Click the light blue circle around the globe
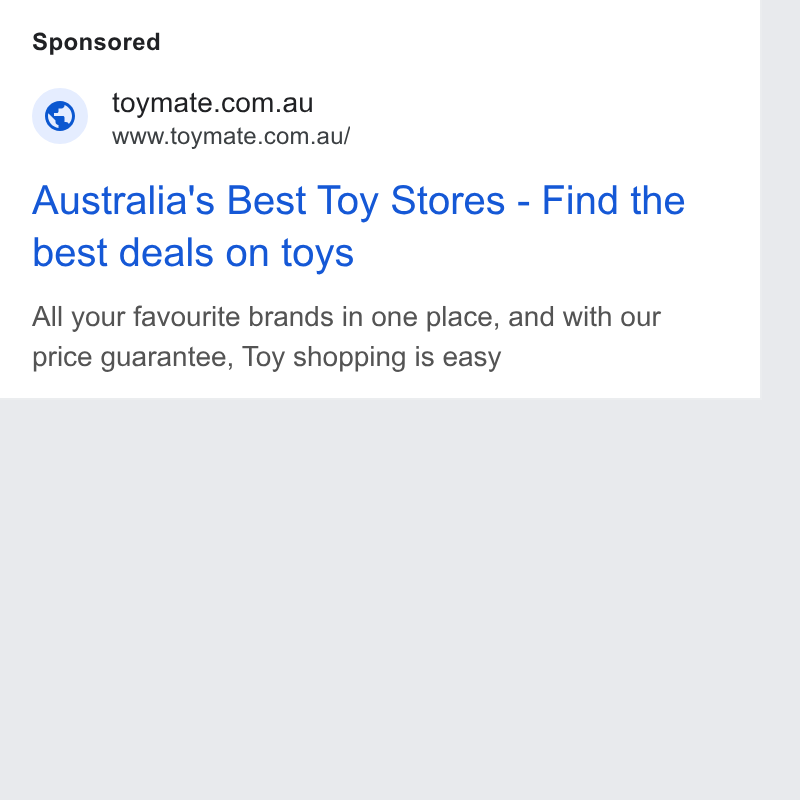The image size is (800, 800). click(x=60, y=116)
